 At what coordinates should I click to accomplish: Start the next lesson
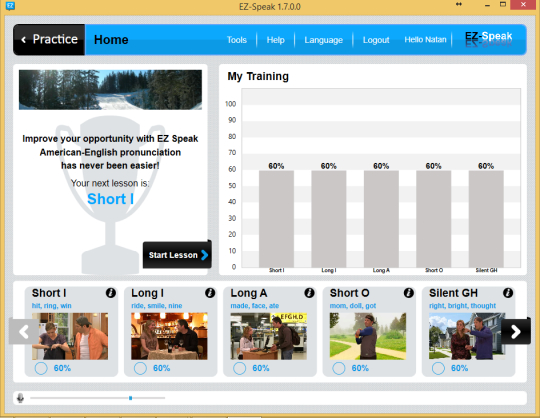pos(177,255)
